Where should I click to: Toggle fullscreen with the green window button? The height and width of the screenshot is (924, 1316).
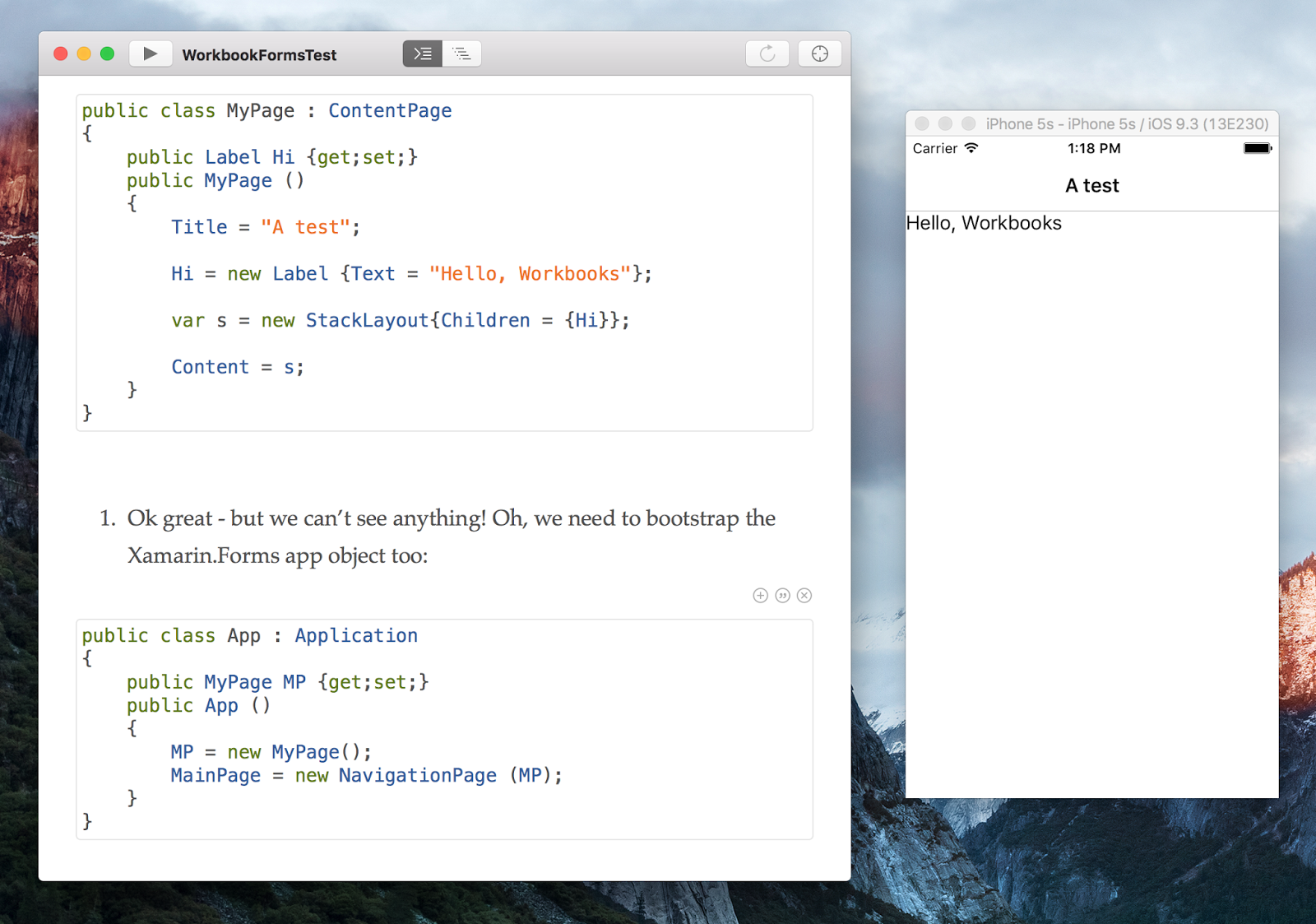107,53
